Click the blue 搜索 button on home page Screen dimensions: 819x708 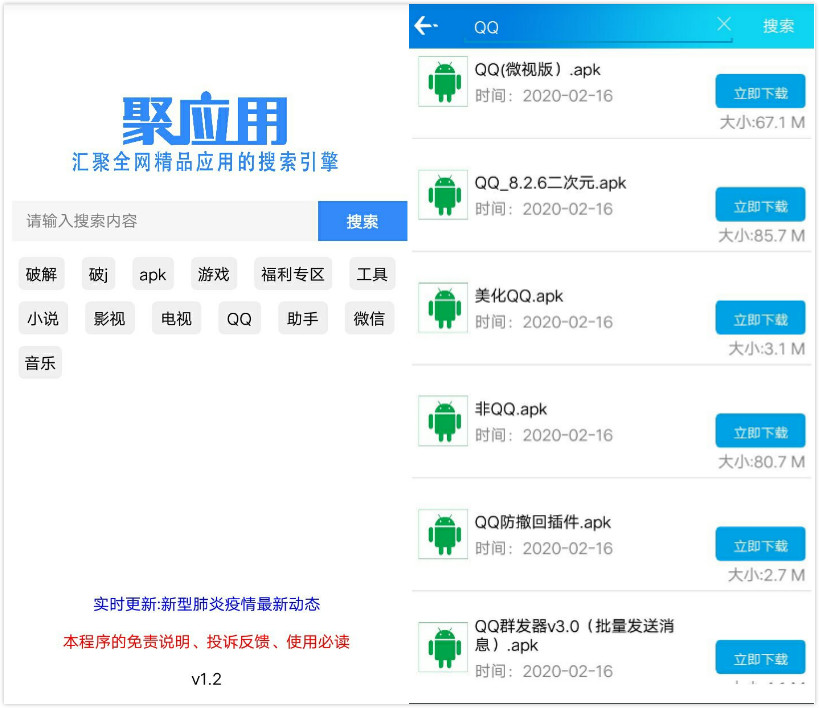point(362,221)
